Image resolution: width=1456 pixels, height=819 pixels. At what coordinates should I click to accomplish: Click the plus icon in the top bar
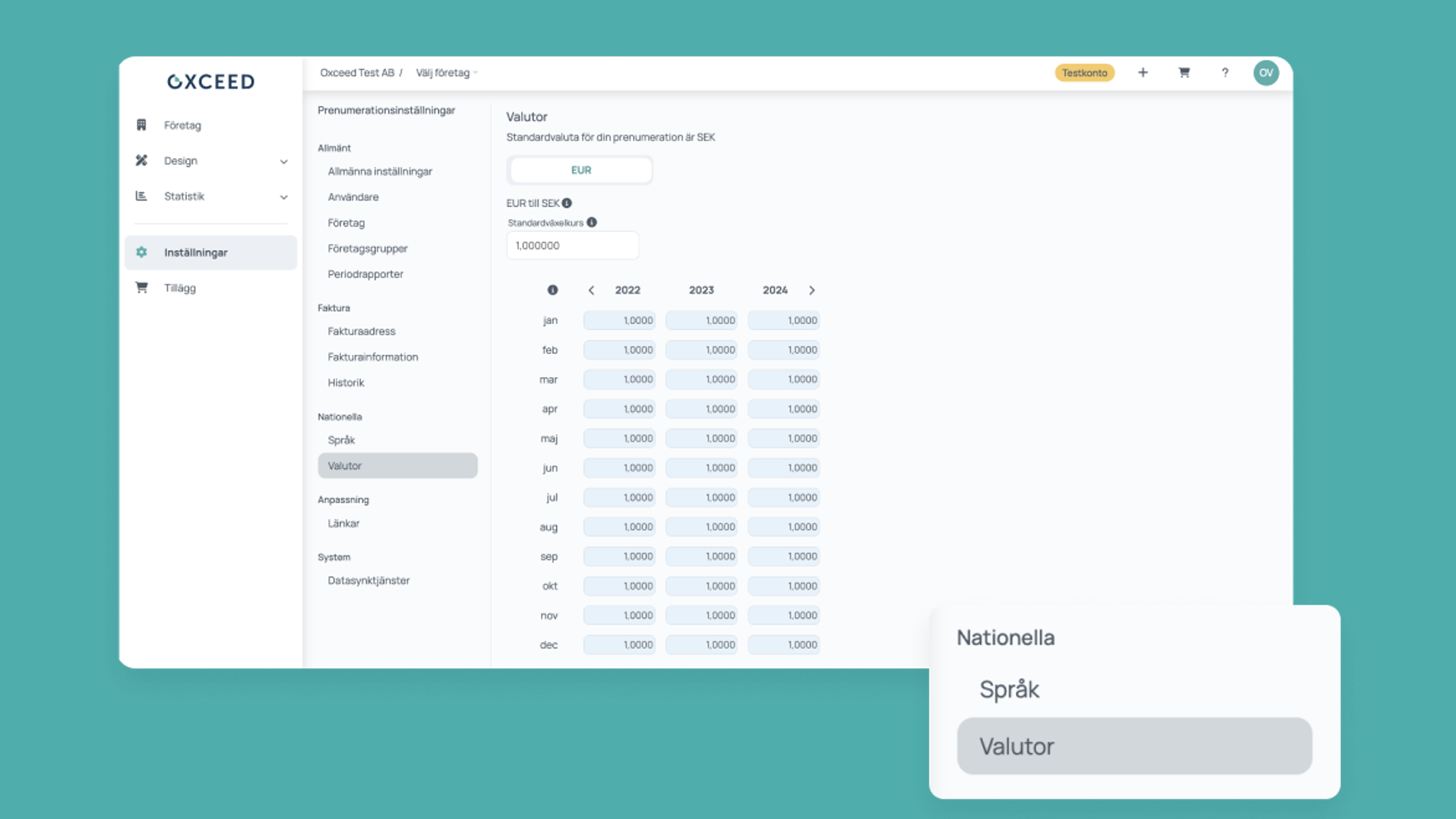point(1143,73)
